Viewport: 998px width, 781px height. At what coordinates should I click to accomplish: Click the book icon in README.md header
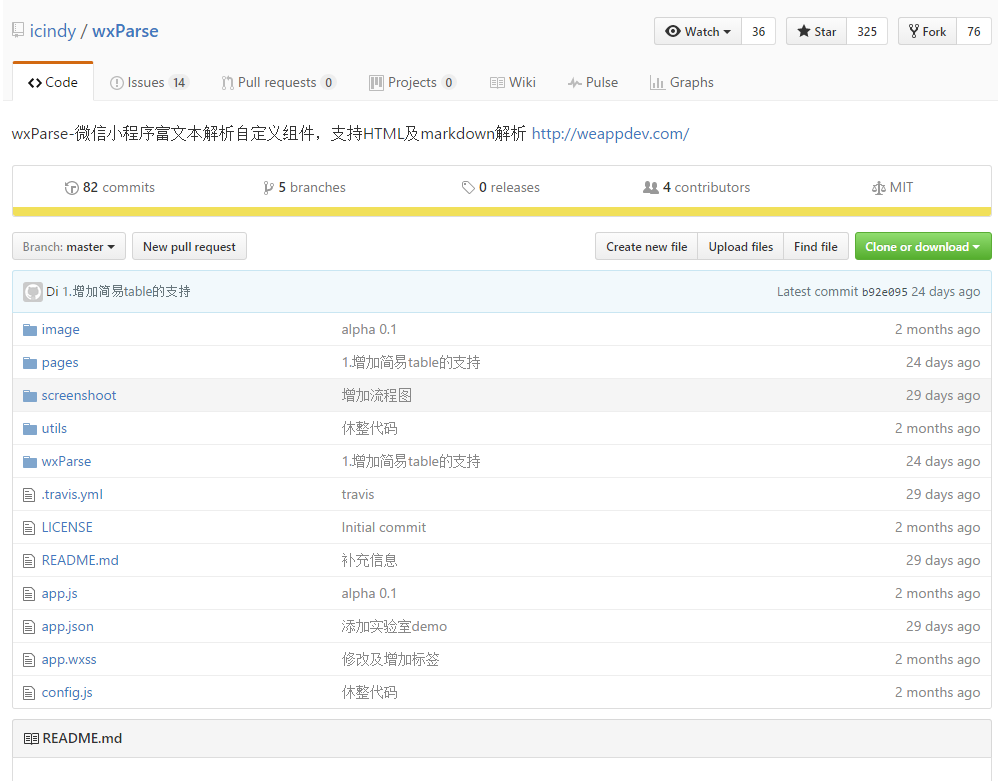[x=31, y=738]
